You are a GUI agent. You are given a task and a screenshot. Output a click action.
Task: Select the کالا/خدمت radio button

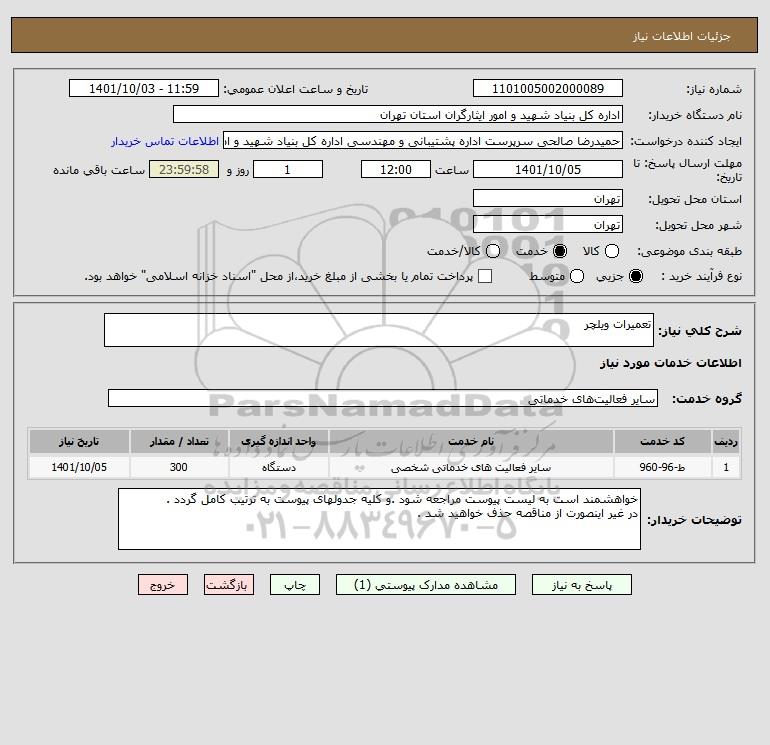pos(493,251)
